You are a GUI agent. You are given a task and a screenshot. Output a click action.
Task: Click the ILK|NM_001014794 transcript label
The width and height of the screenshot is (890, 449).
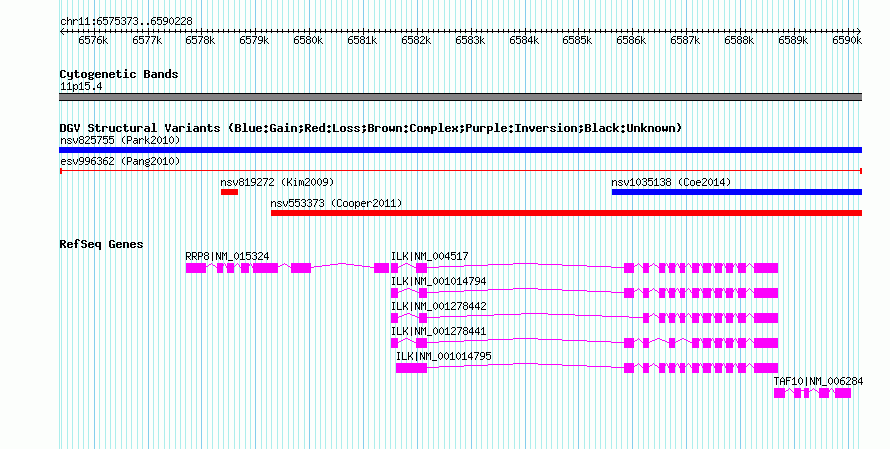pos(438,282)
